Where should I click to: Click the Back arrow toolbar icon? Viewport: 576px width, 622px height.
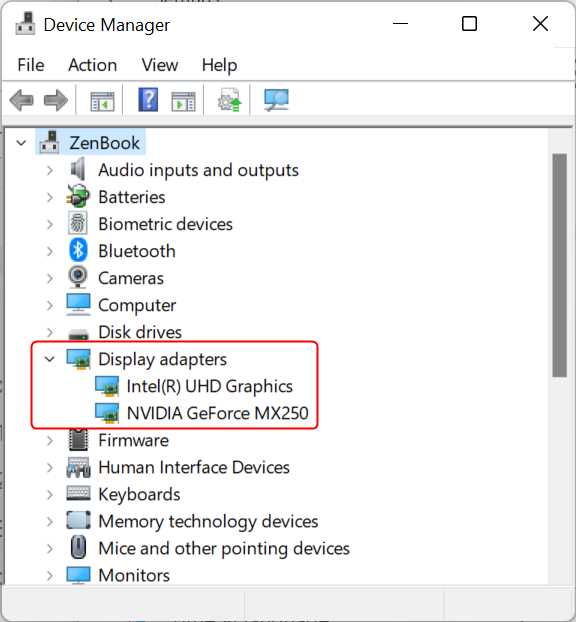click(x=21, y=100)
